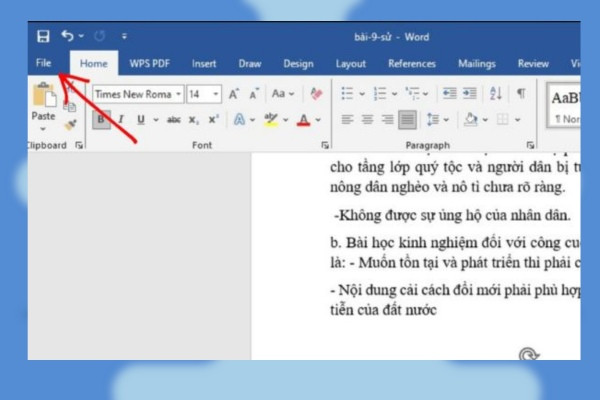Open Customize Quick Access Toolbar dropdown

tap(124, 36)
